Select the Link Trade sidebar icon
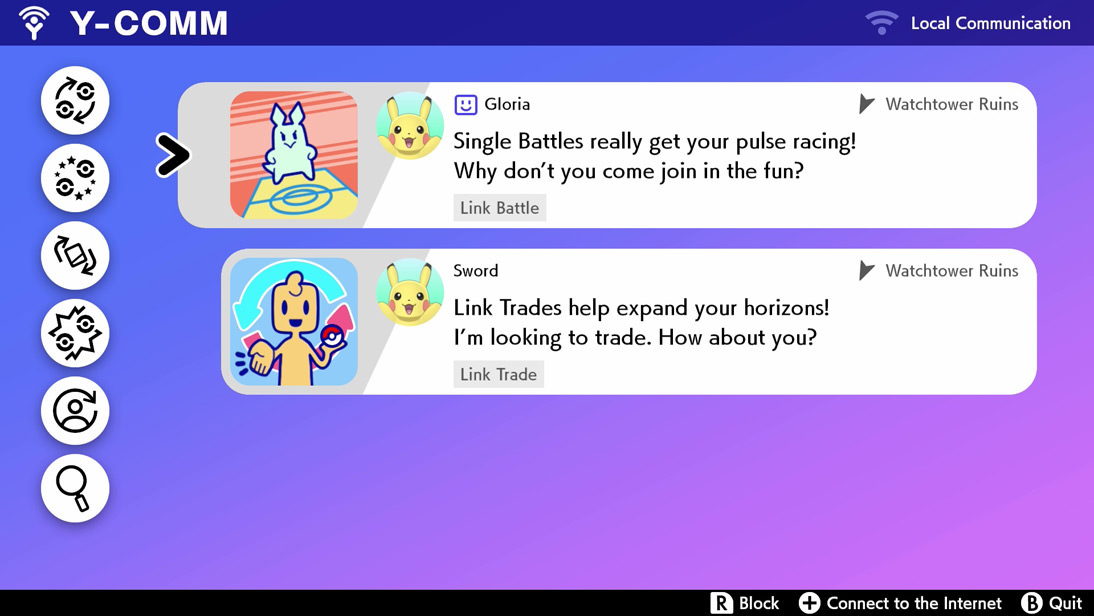1094x616 pixels. pos(75,100)
